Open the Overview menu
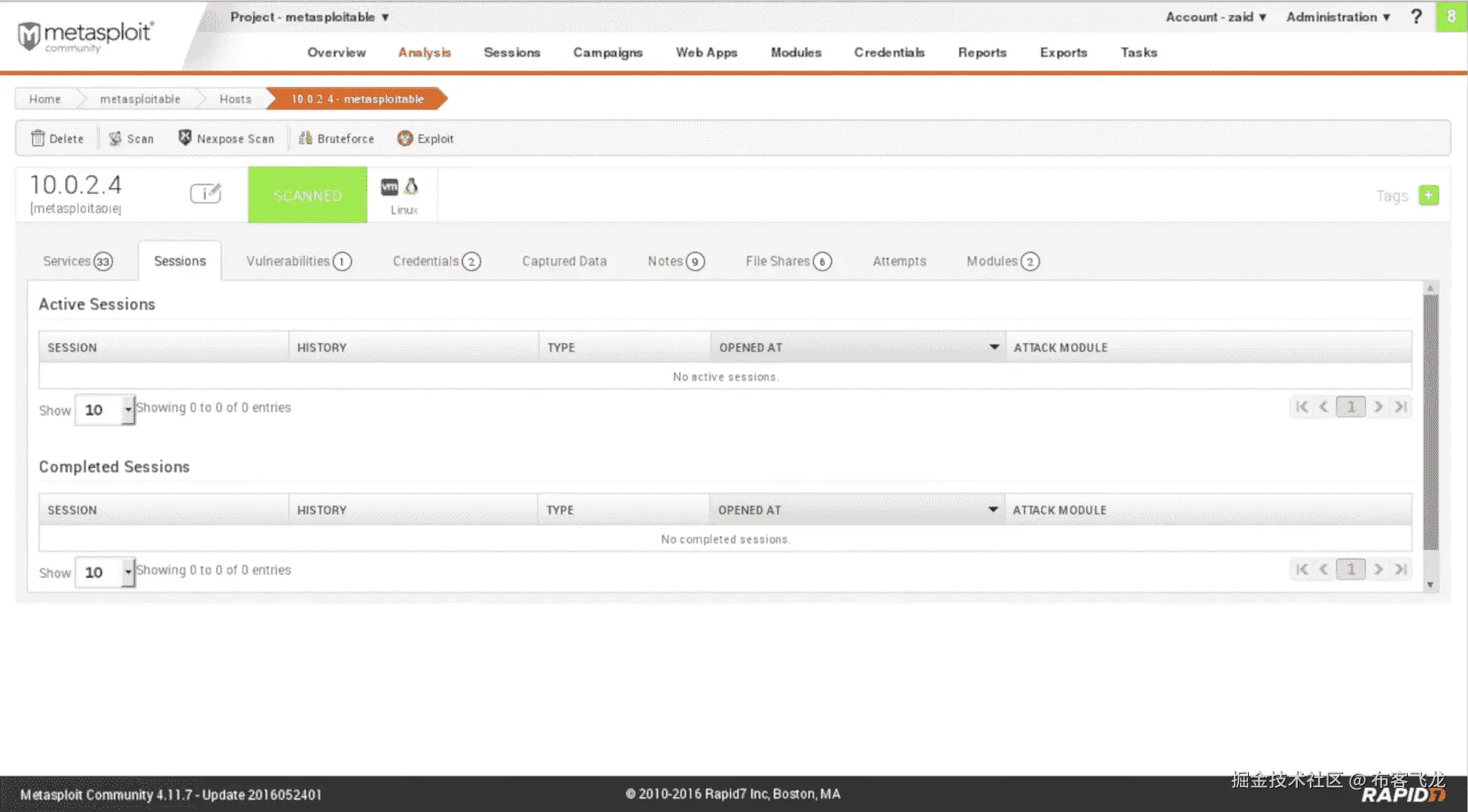1468x812 pixels. (x=337, y=53)
